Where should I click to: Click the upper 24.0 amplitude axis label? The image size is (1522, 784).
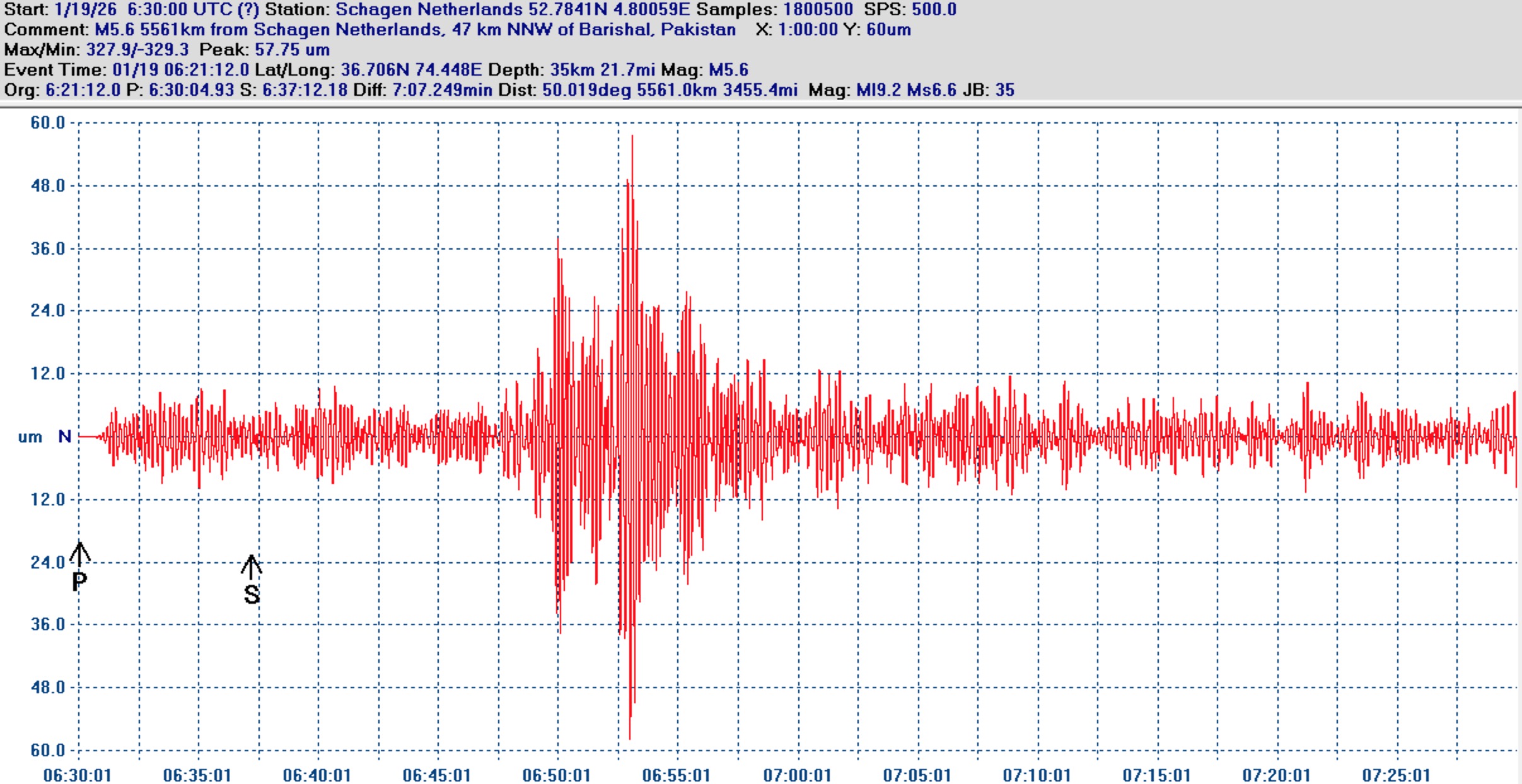[x=48, y=310]
